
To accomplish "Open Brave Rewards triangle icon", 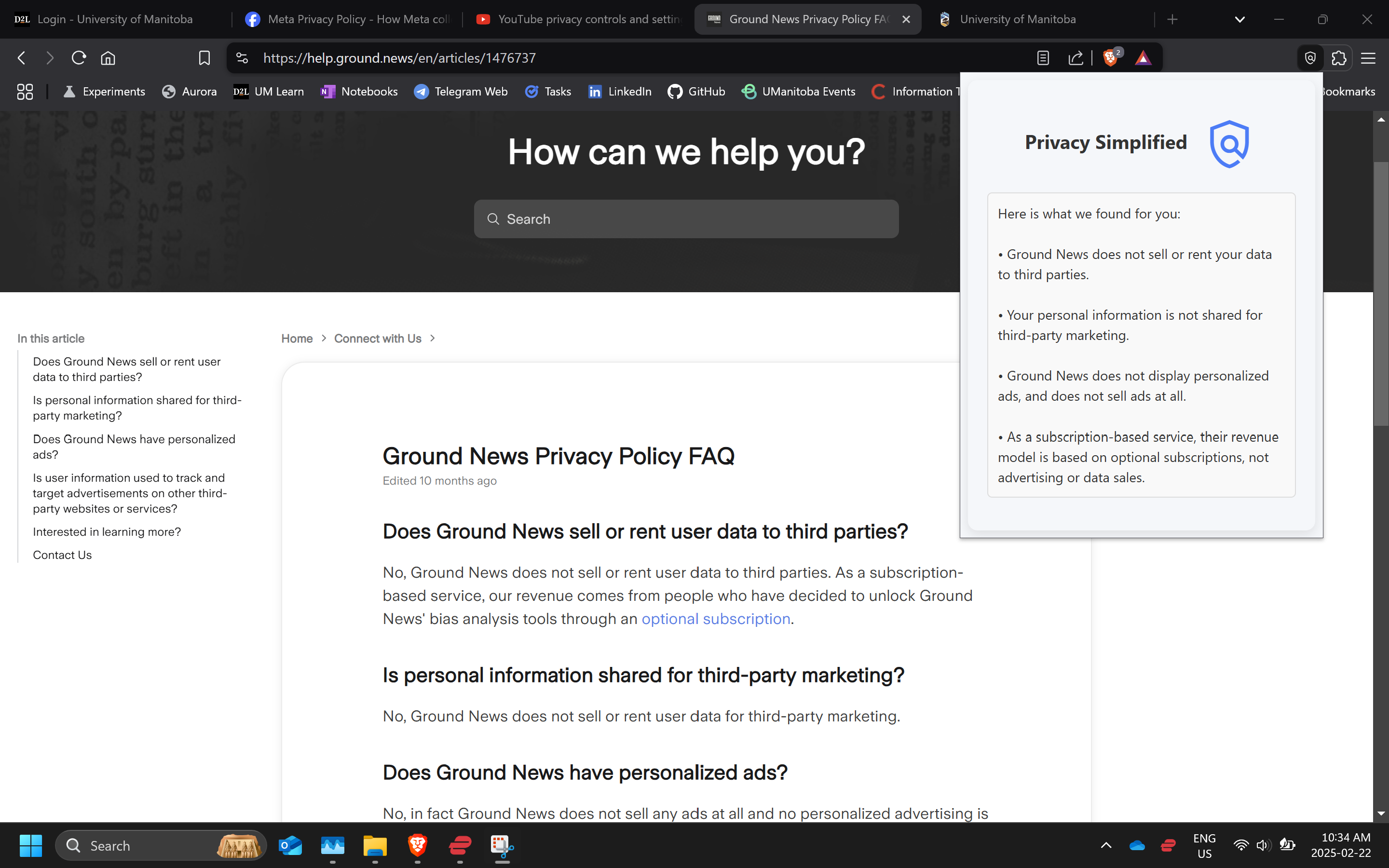I will coord(1144,57).
